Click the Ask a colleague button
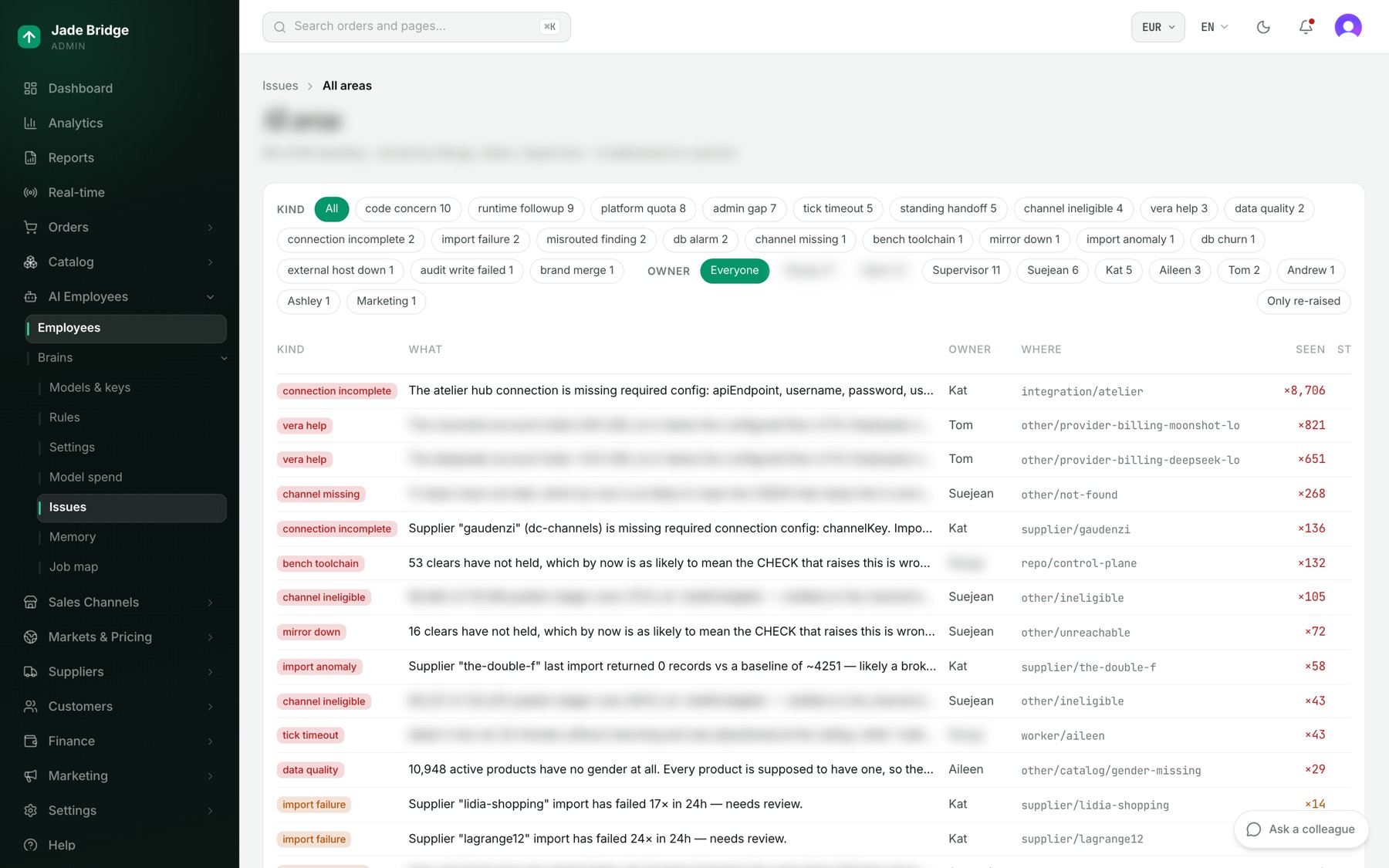This screenshot has width=1389, height=868. coord(1301,829)
